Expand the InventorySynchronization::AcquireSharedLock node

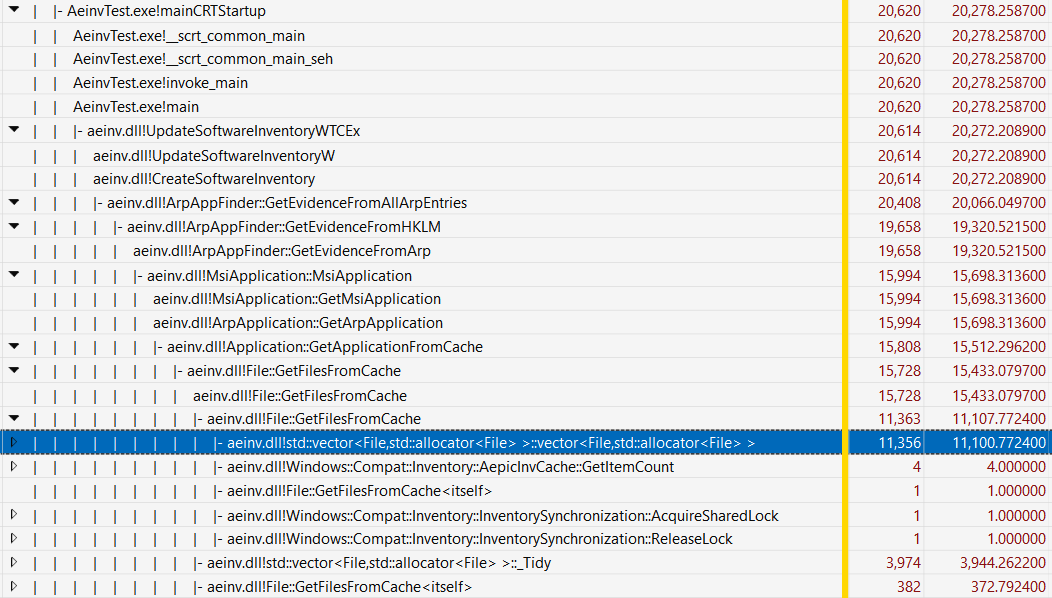[x=13, y=514]
